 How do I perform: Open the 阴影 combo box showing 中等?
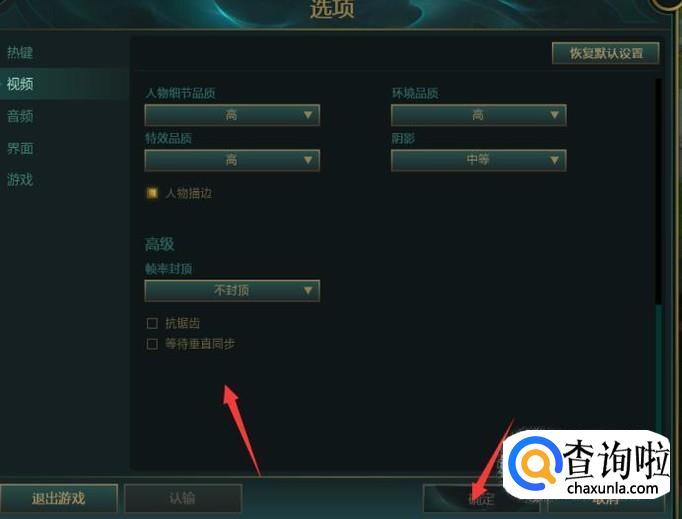[x=478, y=160]
